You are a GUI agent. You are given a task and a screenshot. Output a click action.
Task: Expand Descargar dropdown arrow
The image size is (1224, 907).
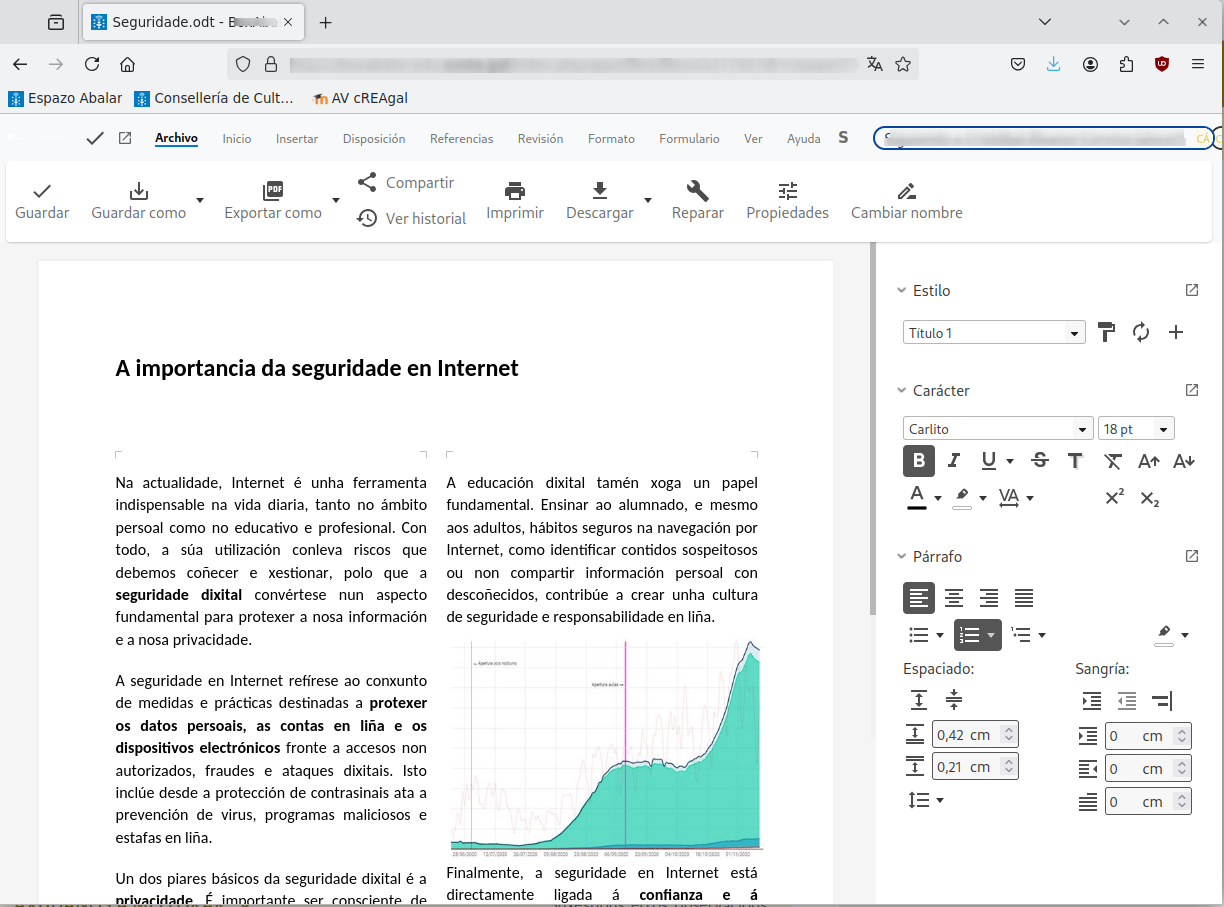point(648,200)
